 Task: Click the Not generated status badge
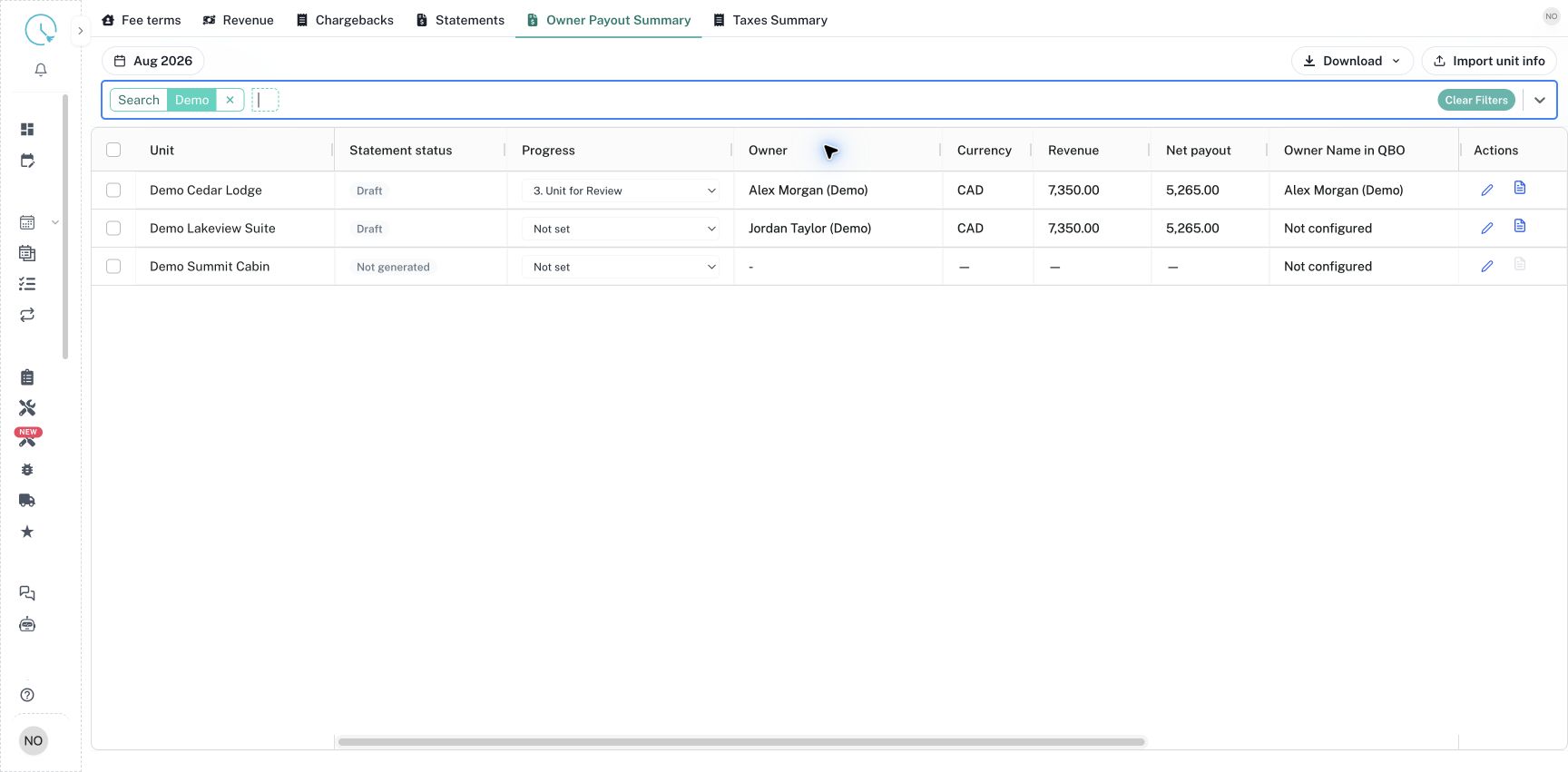click(393, 267)
